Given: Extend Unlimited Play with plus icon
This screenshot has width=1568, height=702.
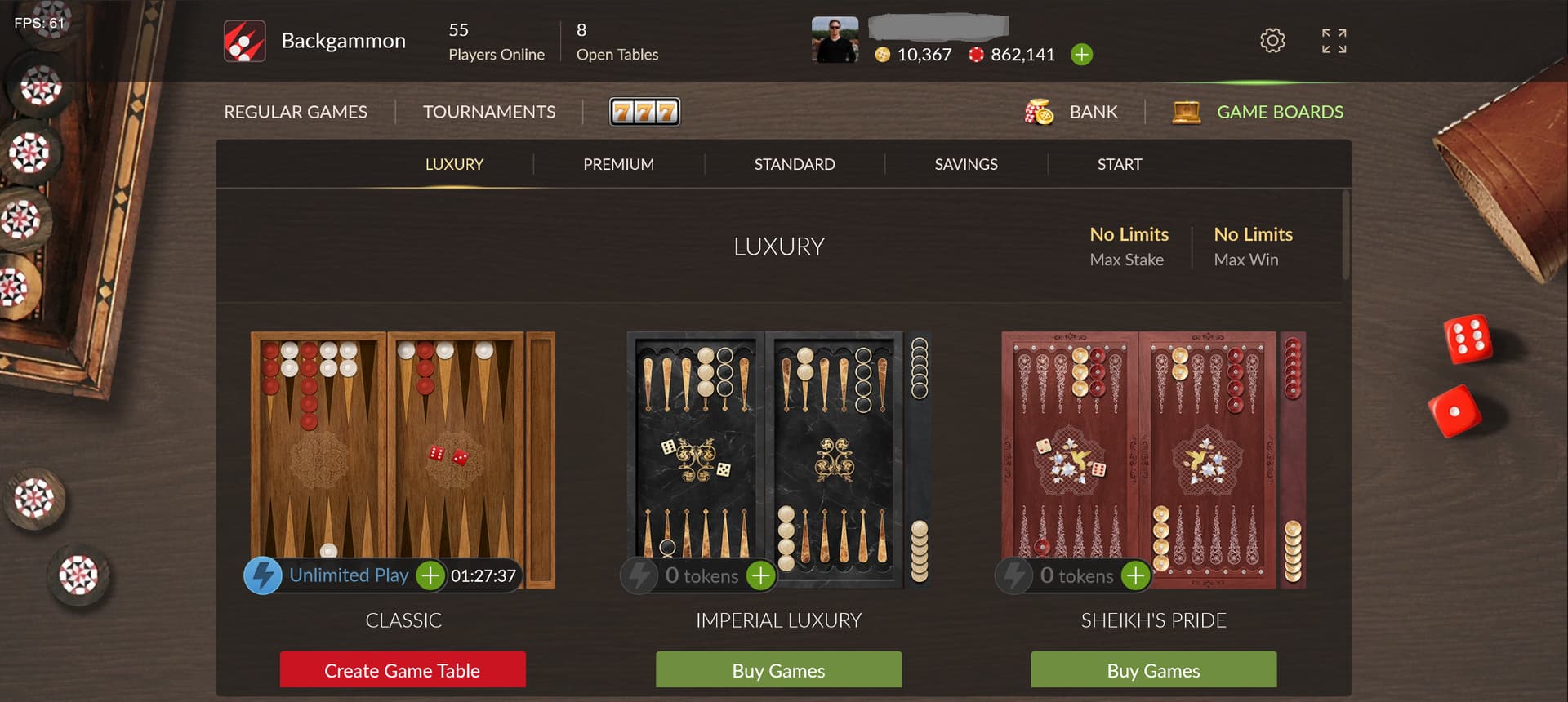Looking at the screenshot, I should 430,575.
